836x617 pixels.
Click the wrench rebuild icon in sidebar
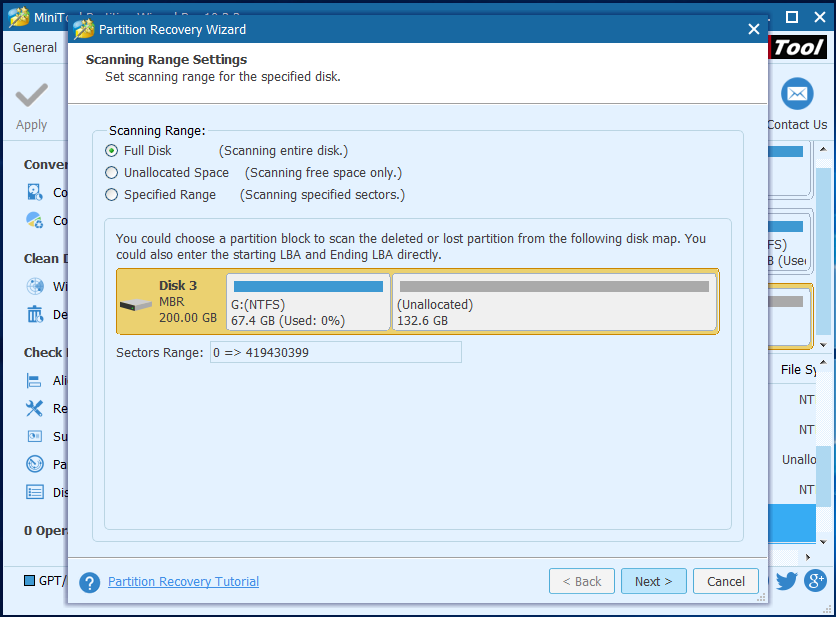35,408
